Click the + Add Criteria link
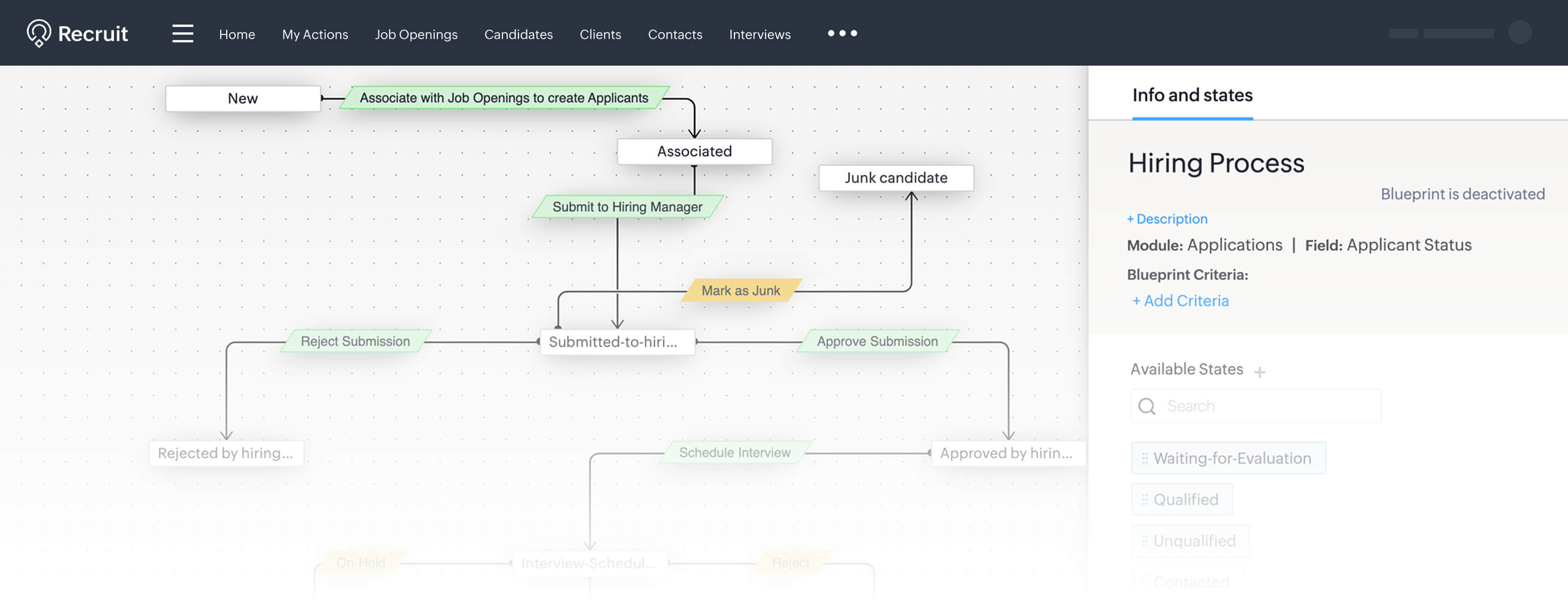This screenshot has width=1568, height=605. 1180,301
